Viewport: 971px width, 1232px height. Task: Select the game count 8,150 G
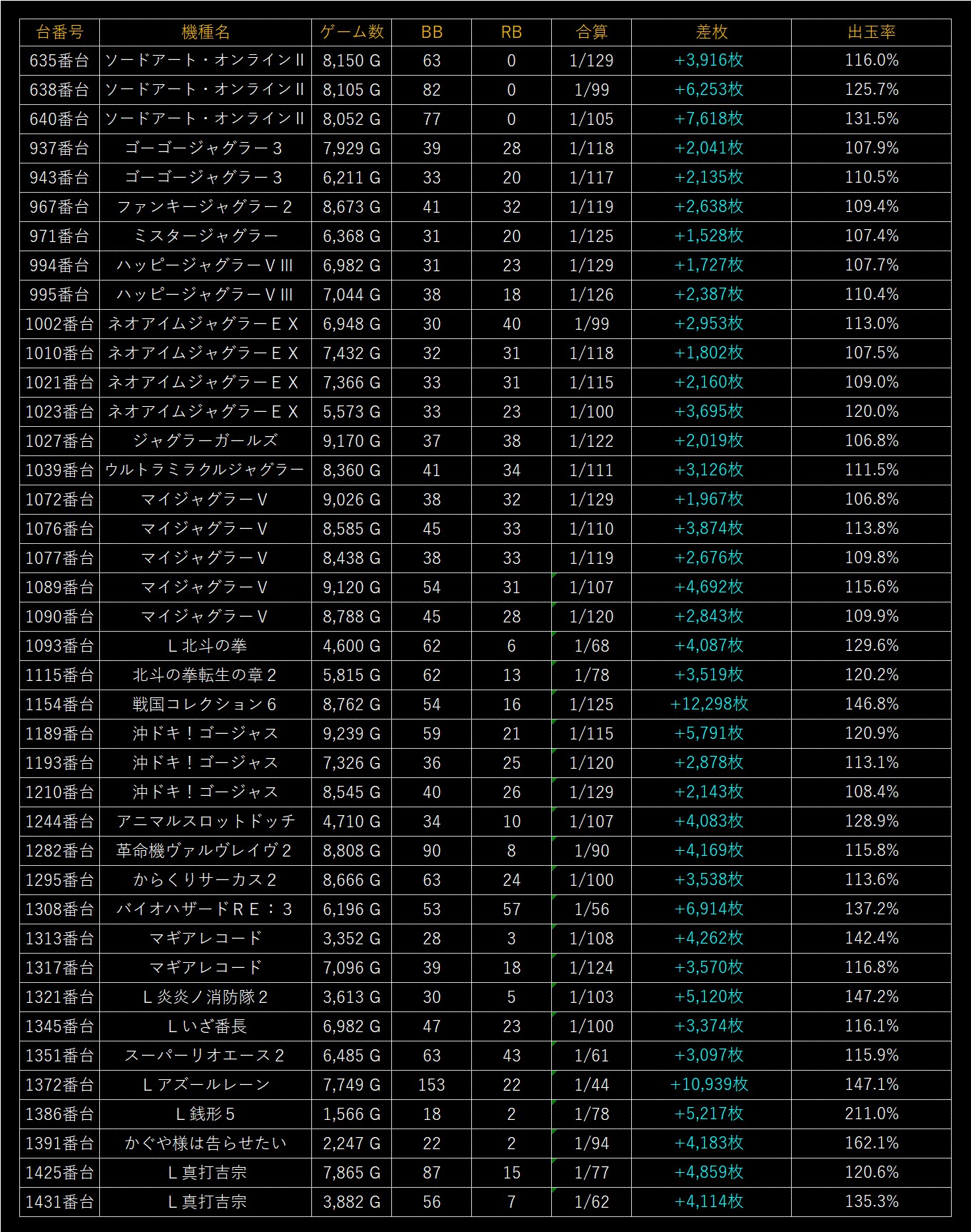351,61
